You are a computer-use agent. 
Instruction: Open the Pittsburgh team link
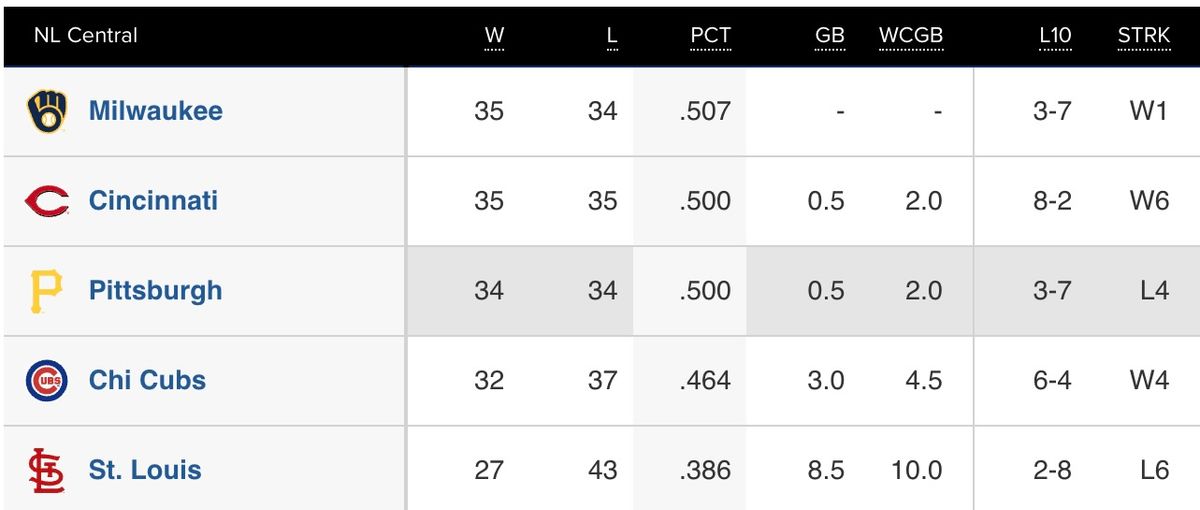(156, 291)
